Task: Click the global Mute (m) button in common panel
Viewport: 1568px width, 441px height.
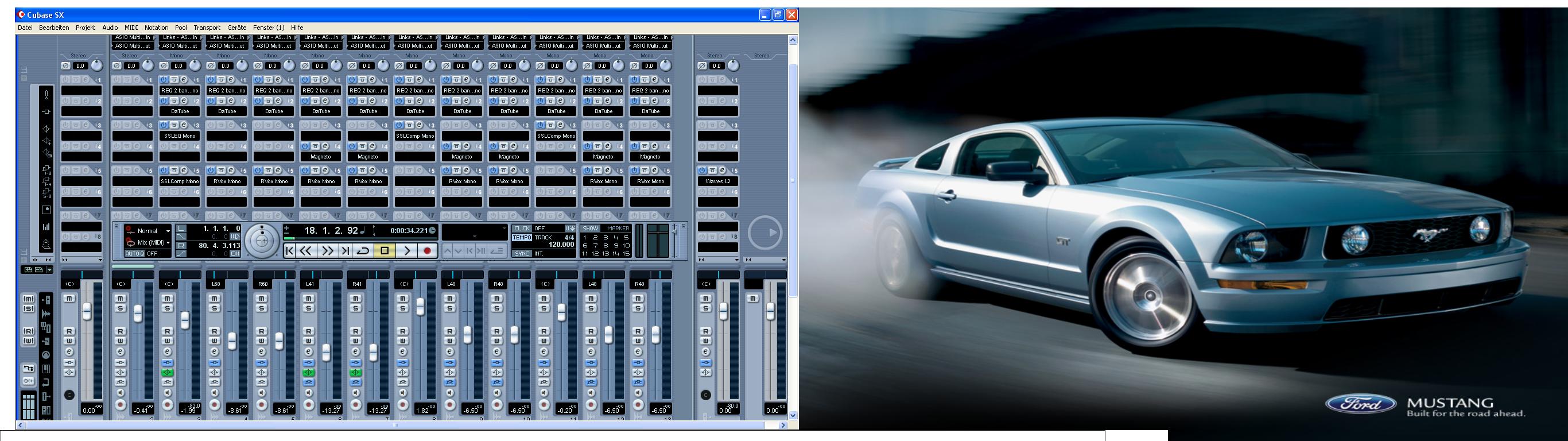Action: (x=29, y=299)
